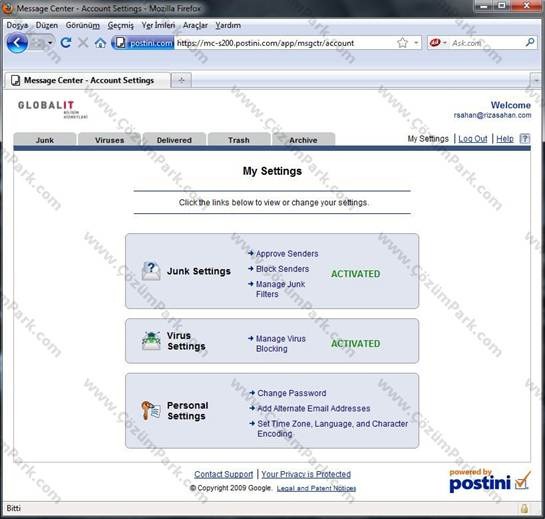Screen dimensions: 545x519
Task: Click the ACTIVATED status beside Virus Settings
Action: [356, 344]
